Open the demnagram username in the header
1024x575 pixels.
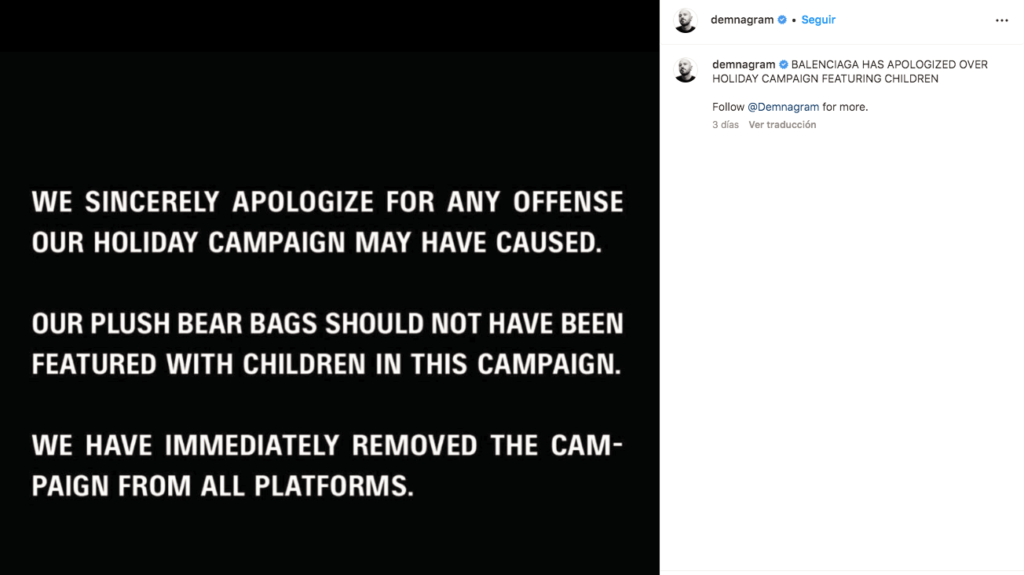tap(742, 20)
